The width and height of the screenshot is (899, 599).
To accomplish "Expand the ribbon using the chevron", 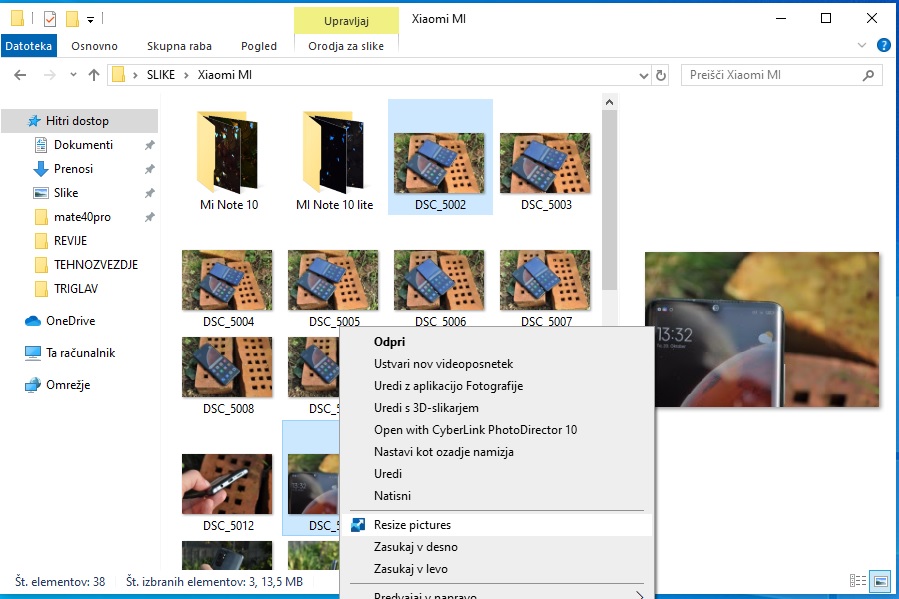I will pyautogui.click(x=863, y=45).
